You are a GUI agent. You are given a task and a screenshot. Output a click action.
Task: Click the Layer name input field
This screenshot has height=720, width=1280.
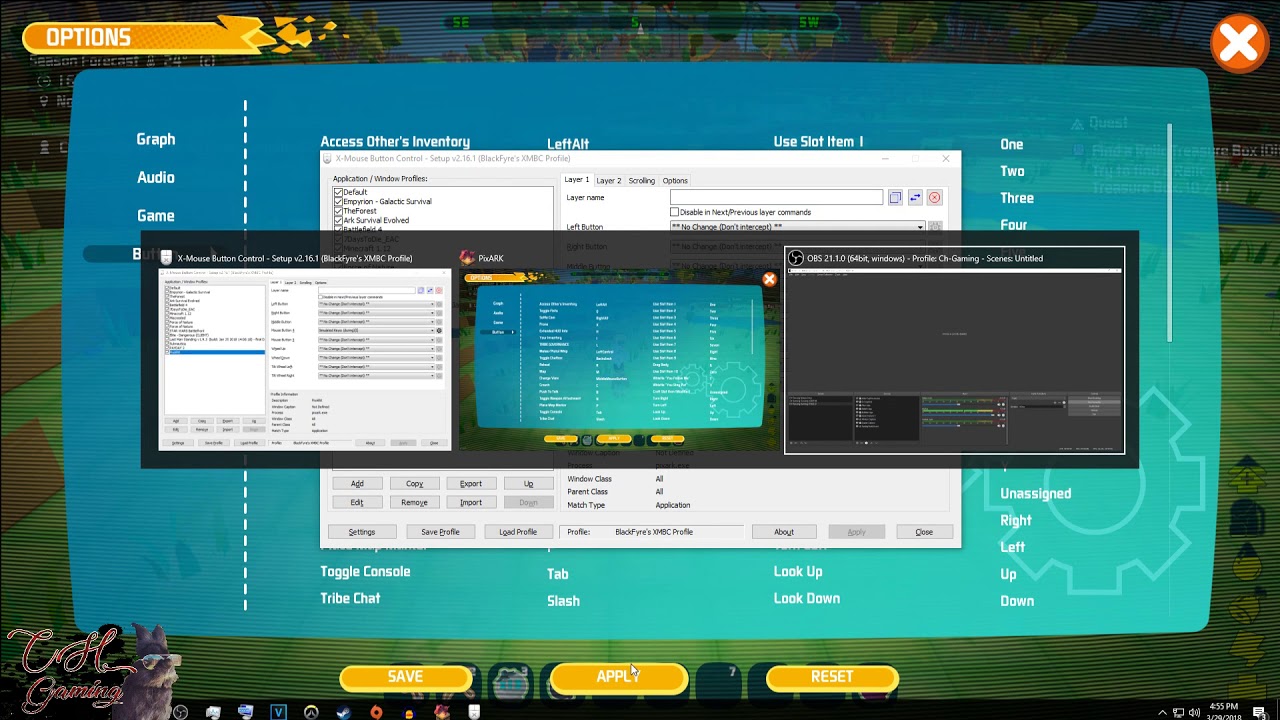click(776, 198)
